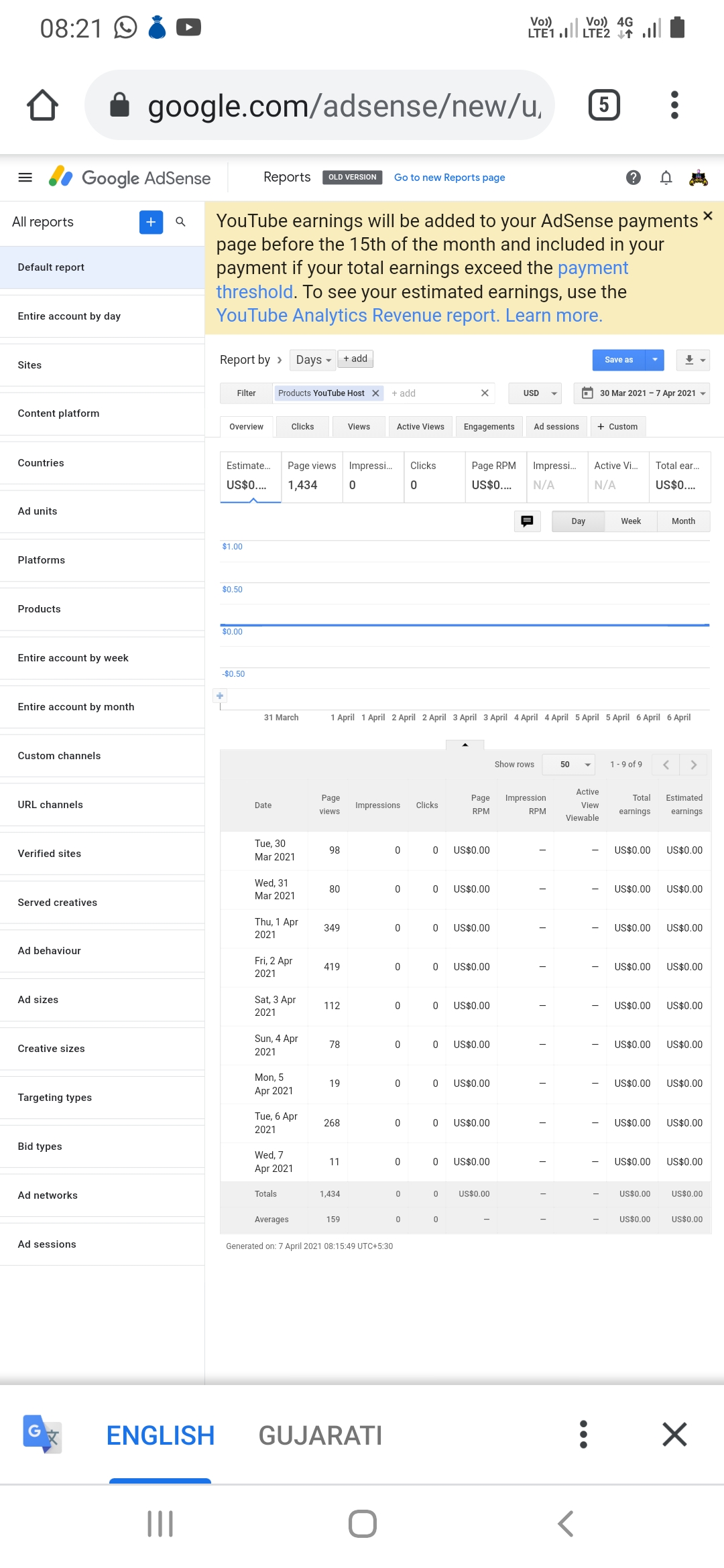Expand the Report by chevron
The height and width of the screenshot is (1568, 724).
click(x=280, y=360)
